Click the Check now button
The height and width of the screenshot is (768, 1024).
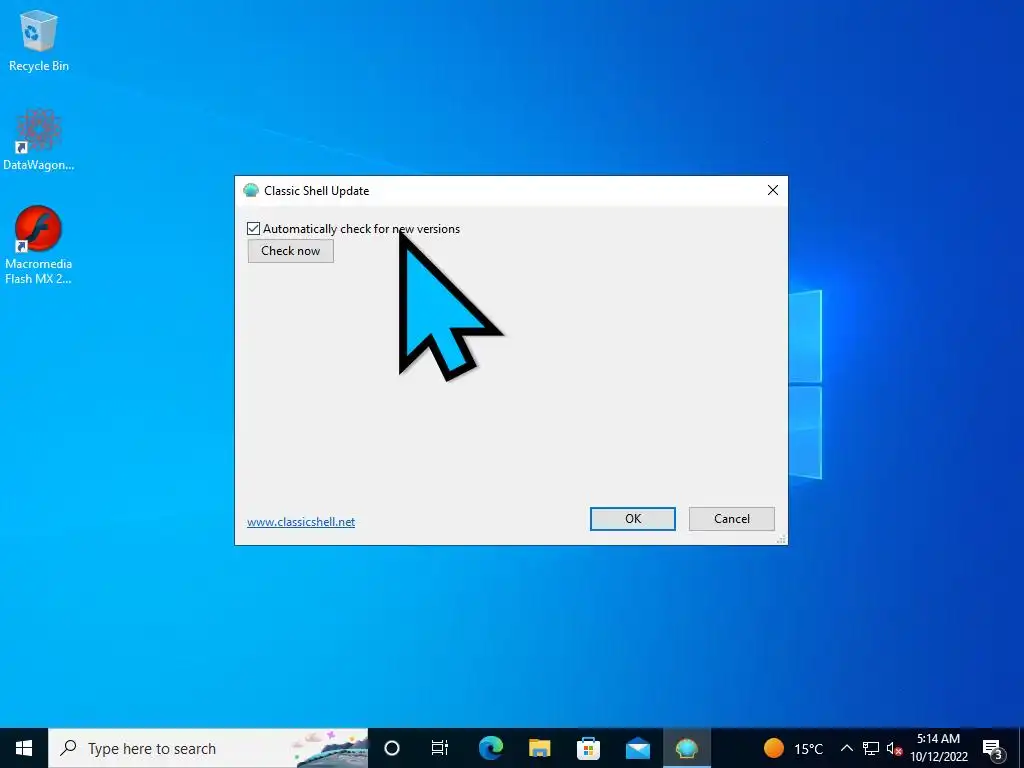[x=291, y=251]
